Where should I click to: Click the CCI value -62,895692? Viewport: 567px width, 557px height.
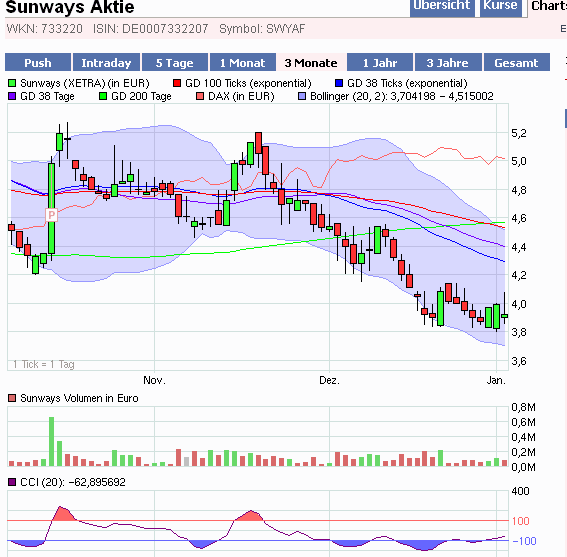pos(97,482)
